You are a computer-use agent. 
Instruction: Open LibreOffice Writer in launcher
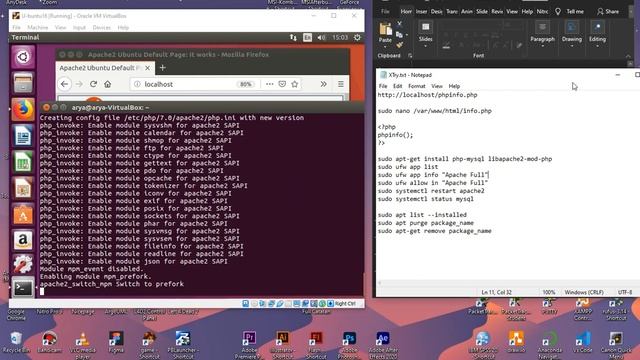[x=23, y=136]
